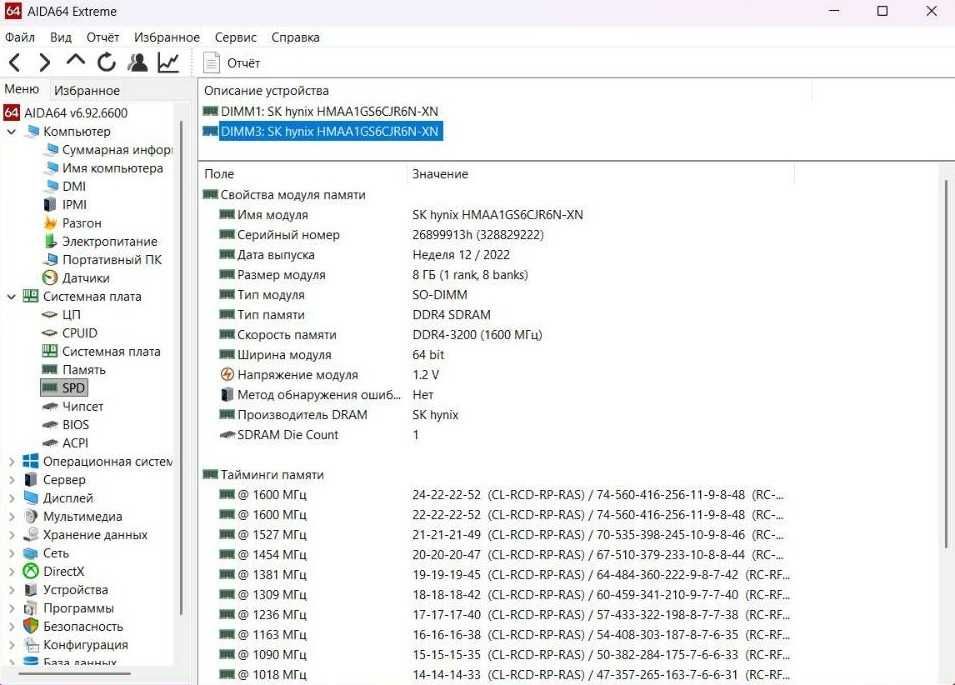
Task: Click the up-level arrow toolbar icon
Action: [76, 60]
